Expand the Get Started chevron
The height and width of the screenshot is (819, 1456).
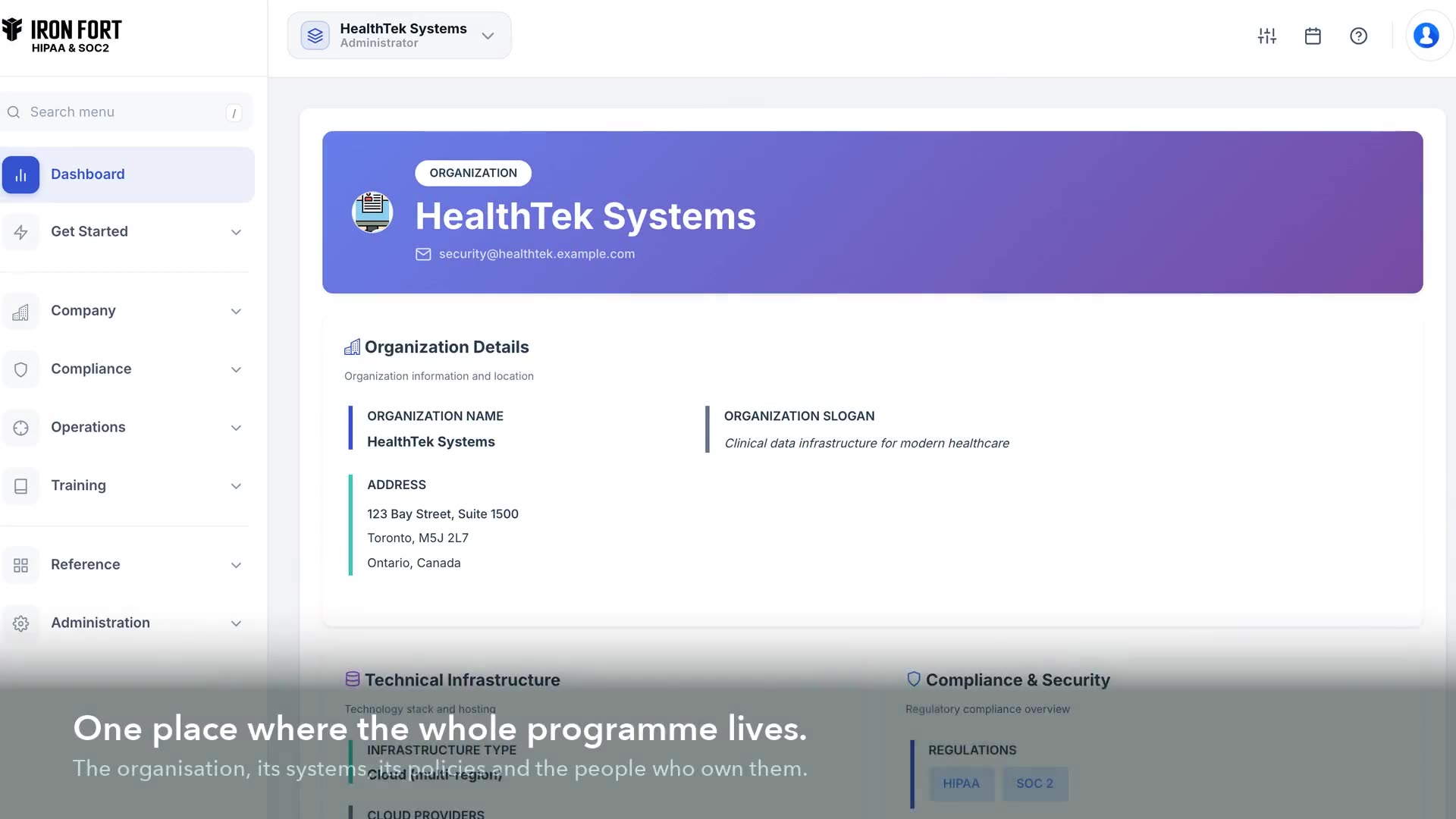coord(236,233)
